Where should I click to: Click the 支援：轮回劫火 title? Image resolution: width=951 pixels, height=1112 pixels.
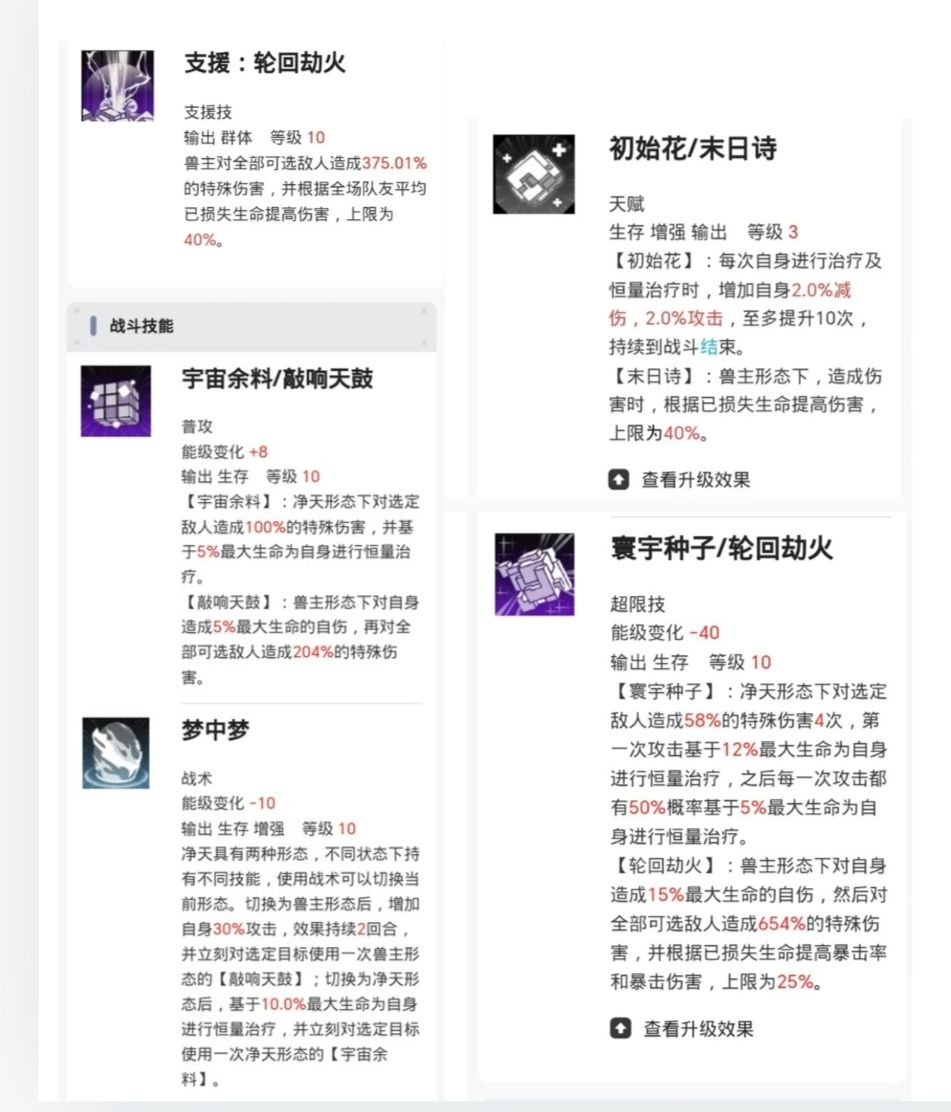click(x=265, y=63)
